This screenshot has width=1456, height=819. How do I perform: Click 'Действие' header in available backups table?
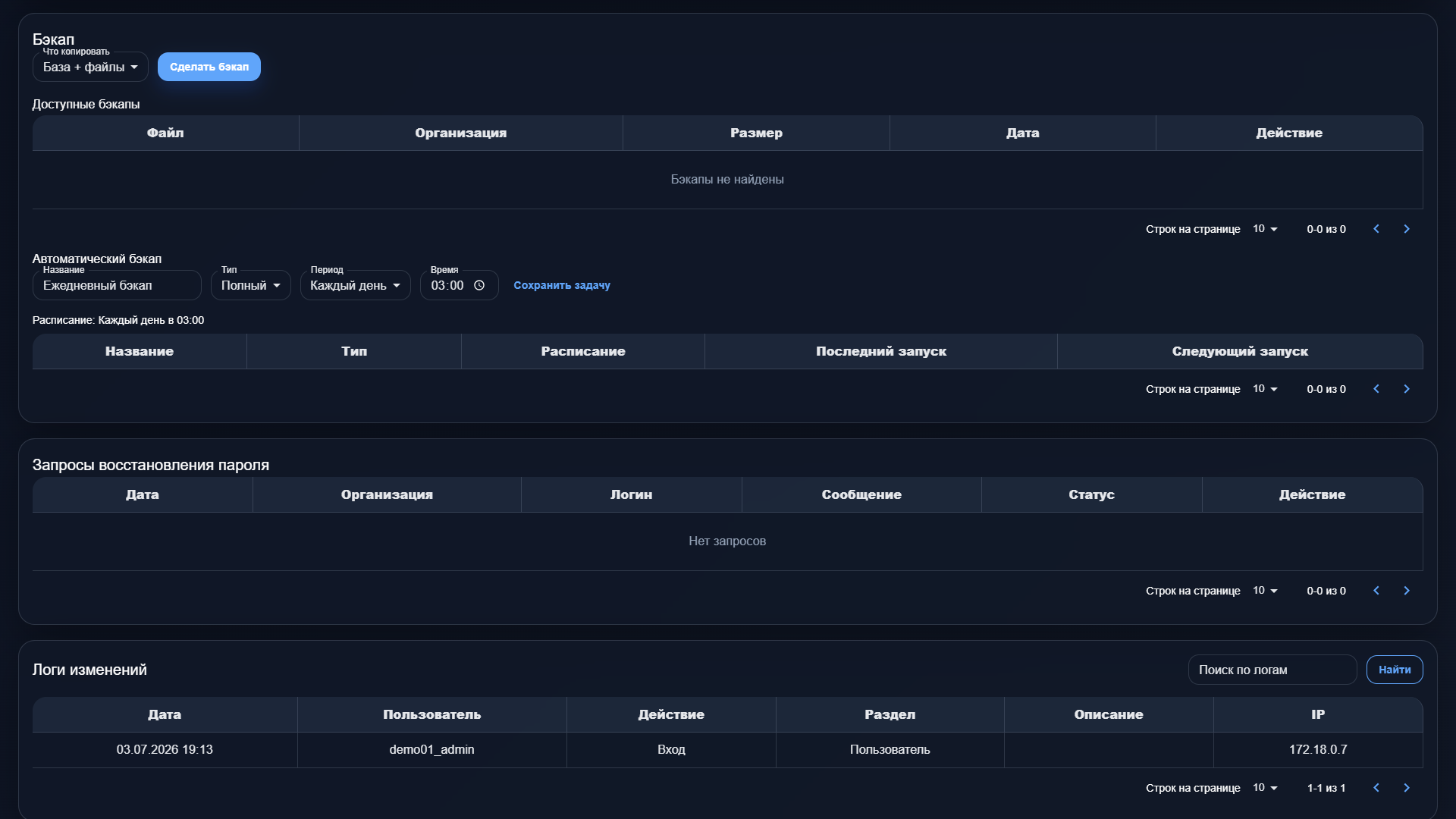coord(1289,133)
